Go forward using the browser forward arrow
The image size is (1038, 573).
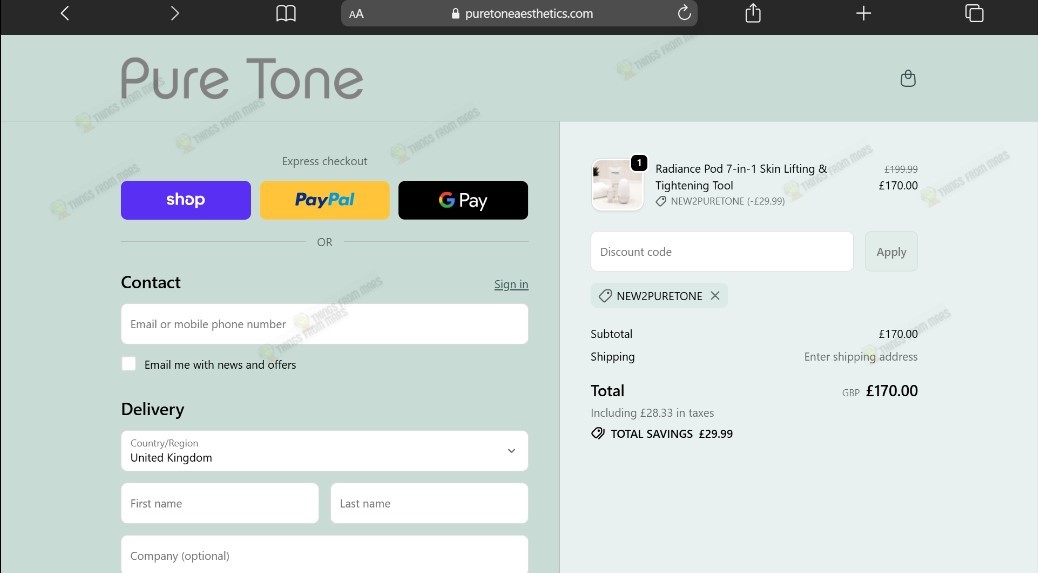174,13
